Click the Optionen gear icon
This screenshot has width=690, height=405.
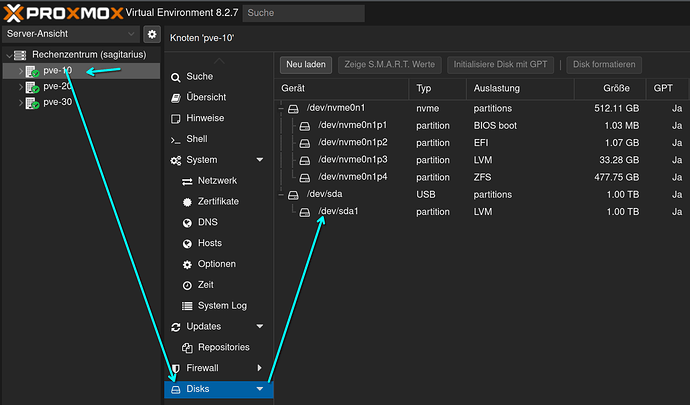(187, 264)
